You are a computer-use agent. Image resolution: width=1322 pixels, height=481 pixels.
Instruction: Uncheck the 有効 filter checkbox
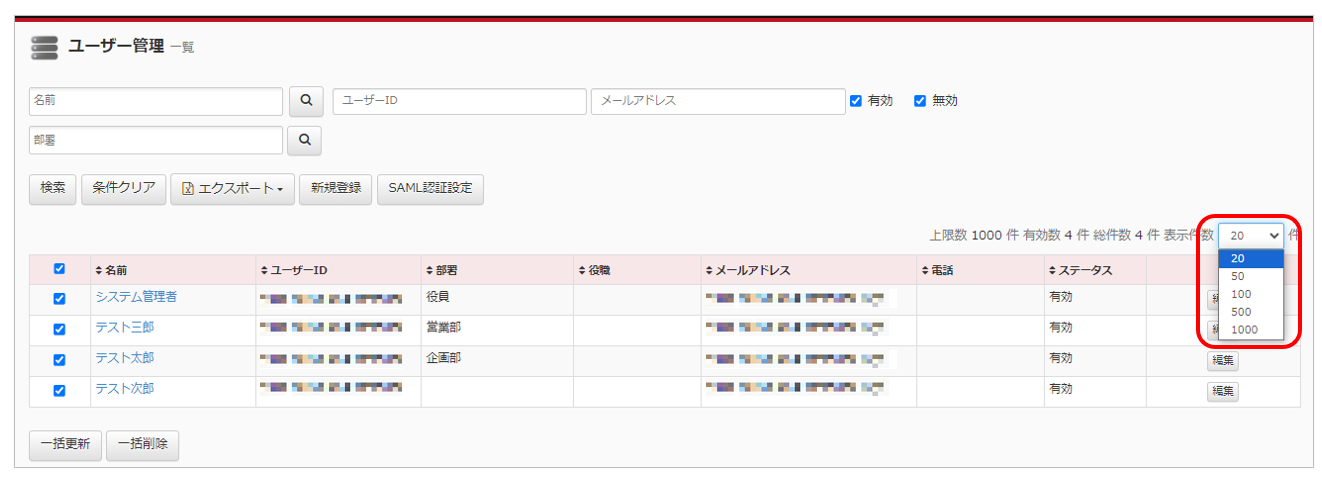pyautogui.click(x=855, y=101)
